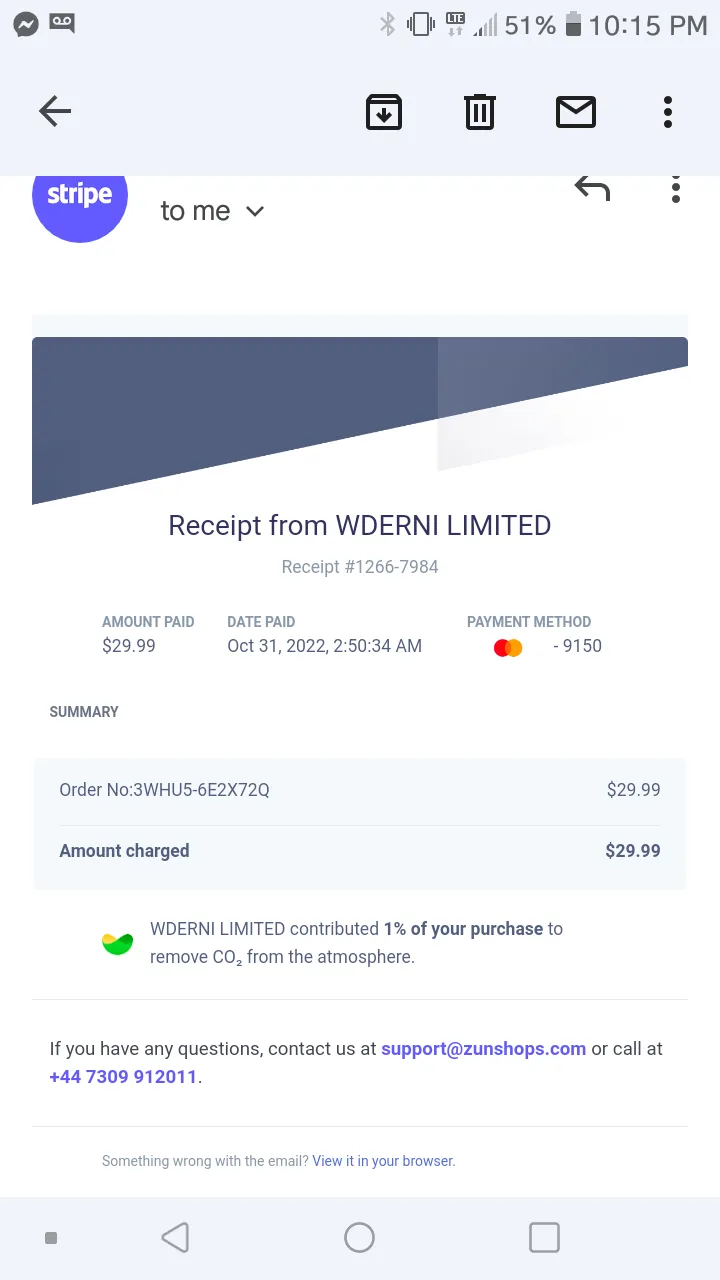Tap voicemail icon in status bar
720x1280 pixels.
point(62,23)
